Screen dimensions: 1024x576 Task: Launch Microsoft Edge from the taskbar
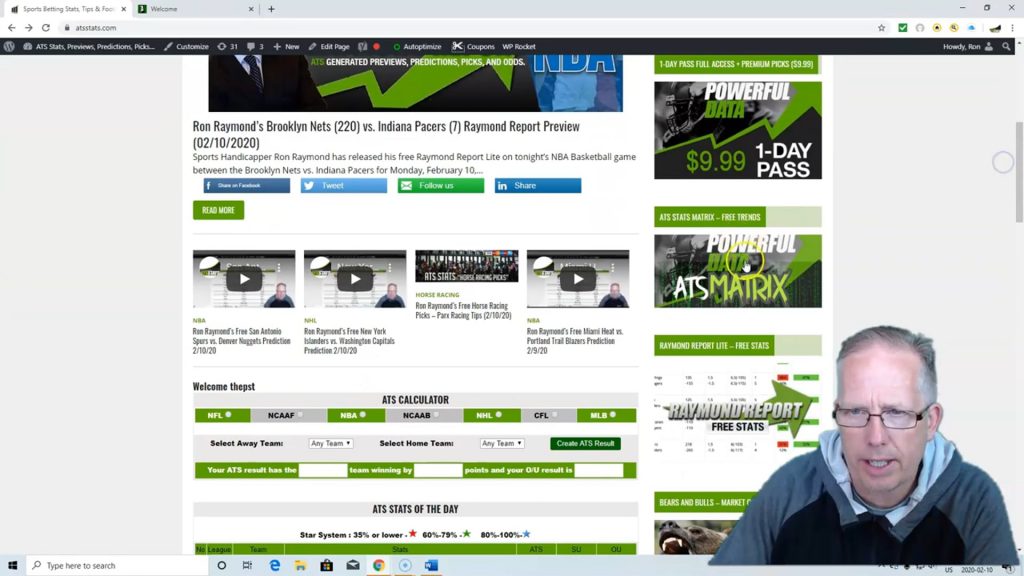274,565
